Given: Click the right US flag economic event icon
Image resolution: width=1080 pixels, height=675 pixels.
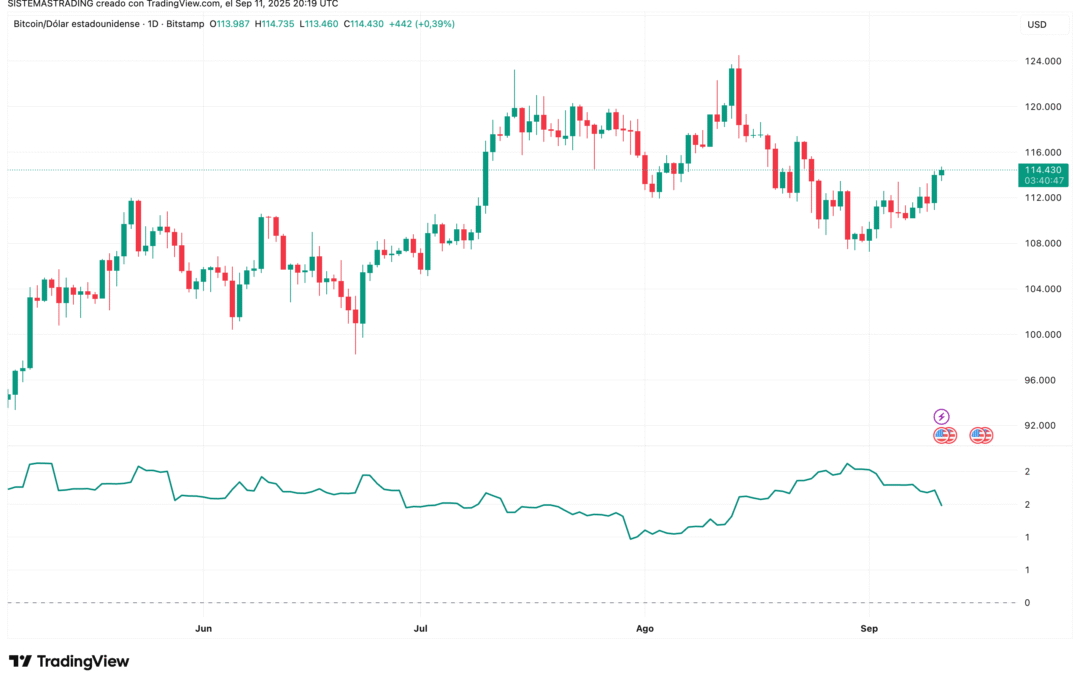Looking at the screenshot, I should [x=981, y=436].
